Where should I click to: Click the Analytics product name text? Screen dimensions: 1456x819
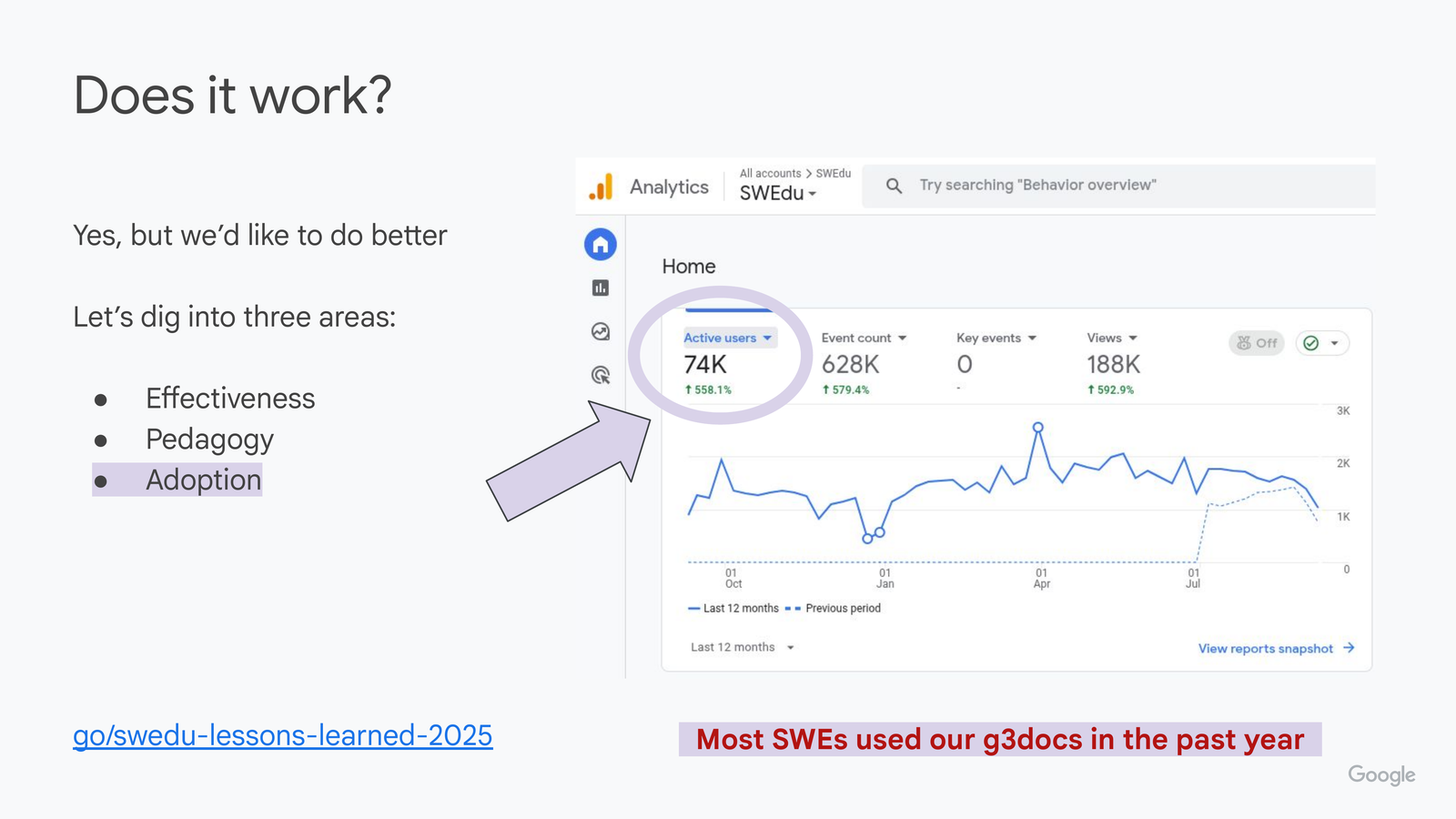point(669,187)
